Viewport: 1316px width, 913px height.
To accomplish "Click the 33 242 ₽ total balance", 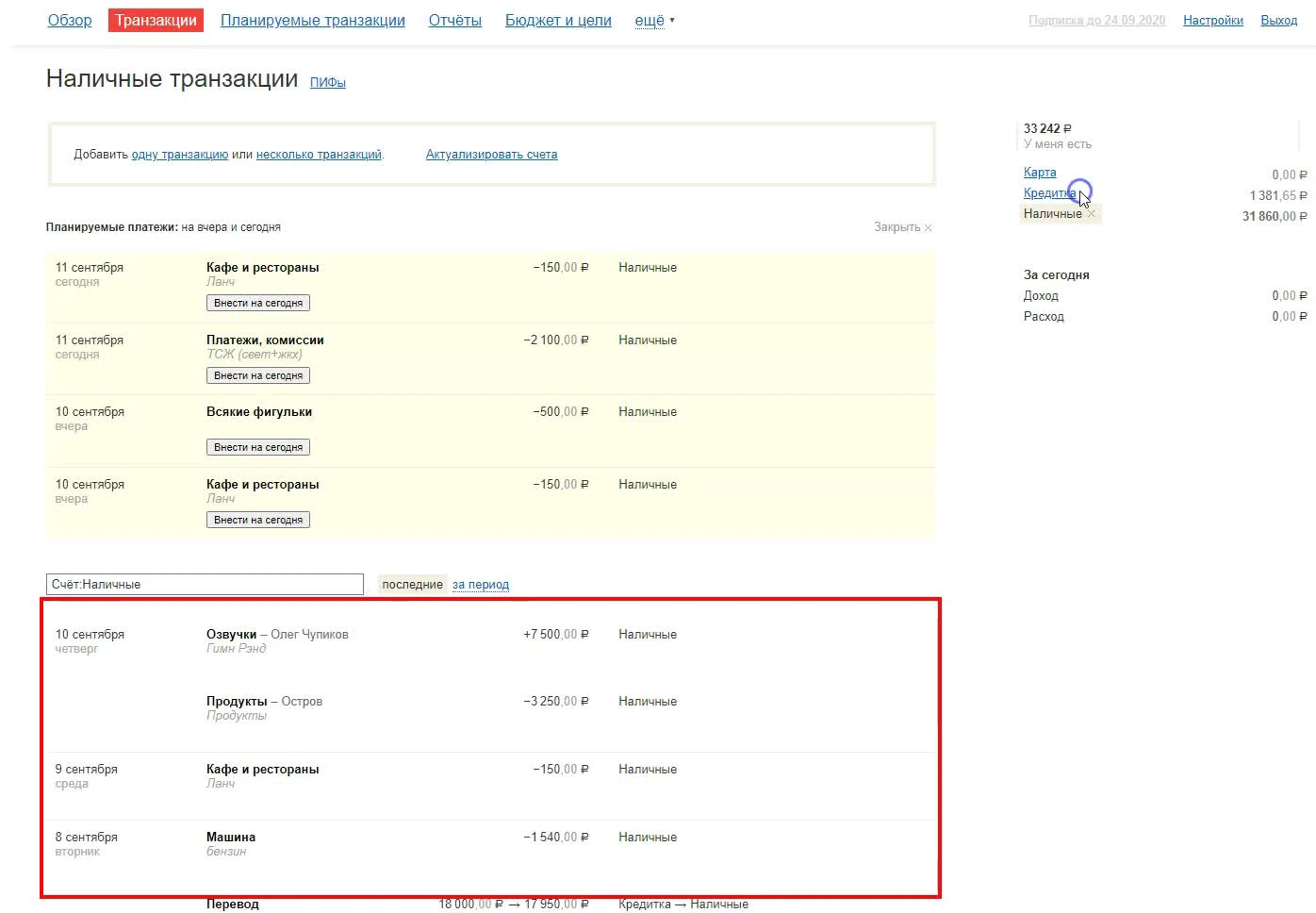I will tap(1047, 128).
